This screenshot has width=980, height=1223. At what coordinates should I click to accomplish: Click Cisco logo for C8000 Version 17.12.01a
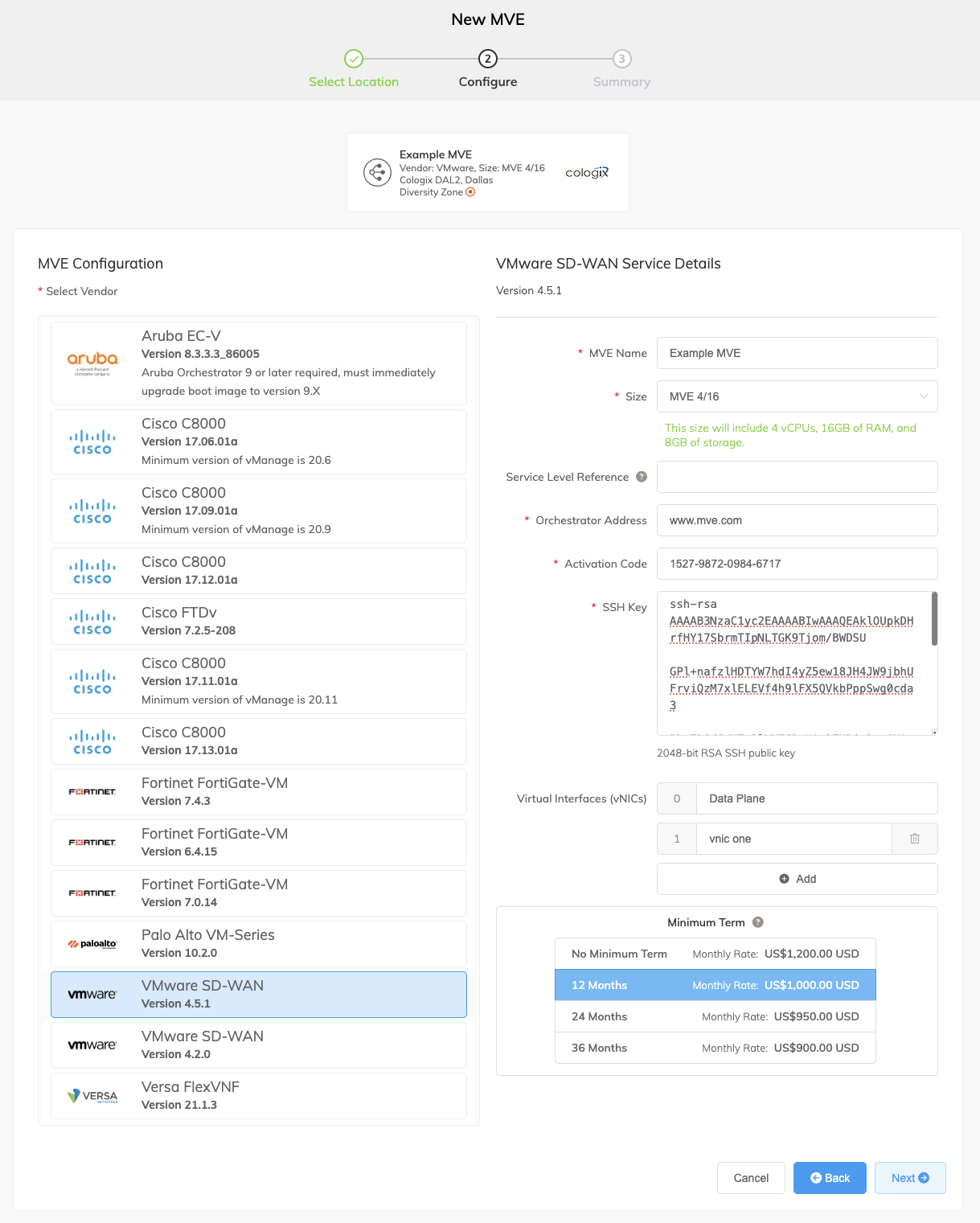tap(92, 572)
